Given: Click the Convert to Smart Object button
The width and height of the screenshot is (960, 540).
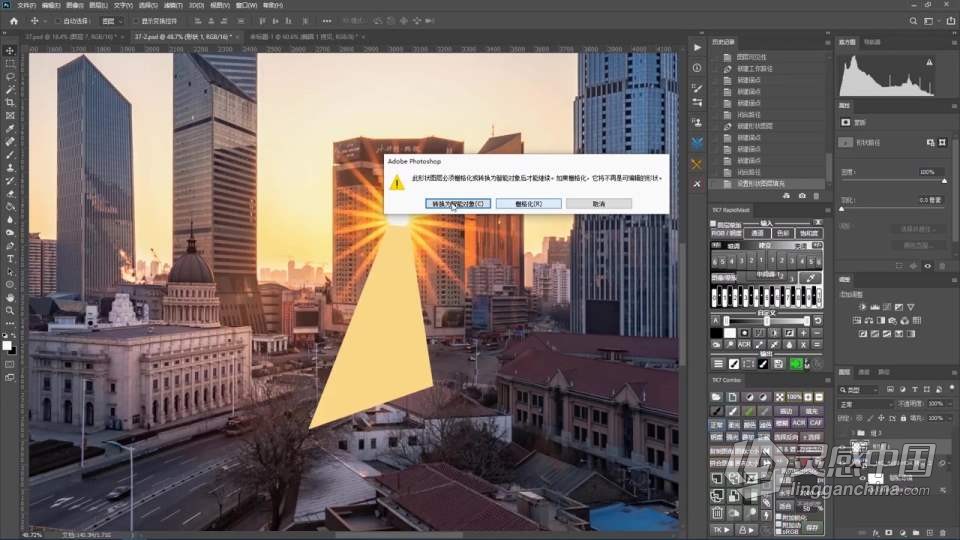Looking at the screenshot, I should pyautogui.click(x=458, y=204).
